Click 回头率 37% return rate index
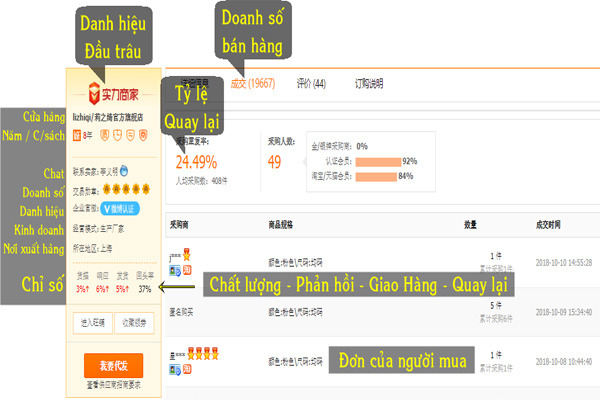600x400 pixels. coord(145,282)
